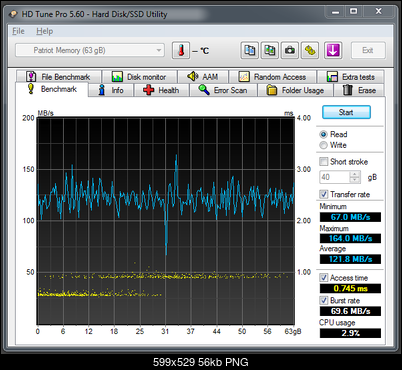
Task: Close the HD Tune Pro window
Action: 378,12
